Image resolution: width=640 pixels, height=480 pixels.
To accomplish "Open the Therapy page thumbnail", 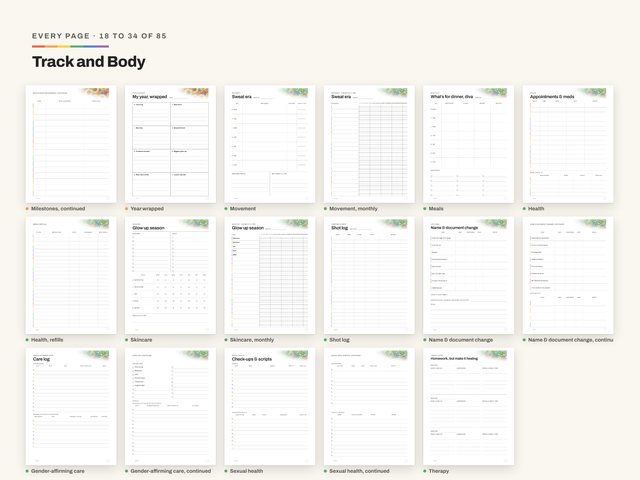I will pos(469,407).
